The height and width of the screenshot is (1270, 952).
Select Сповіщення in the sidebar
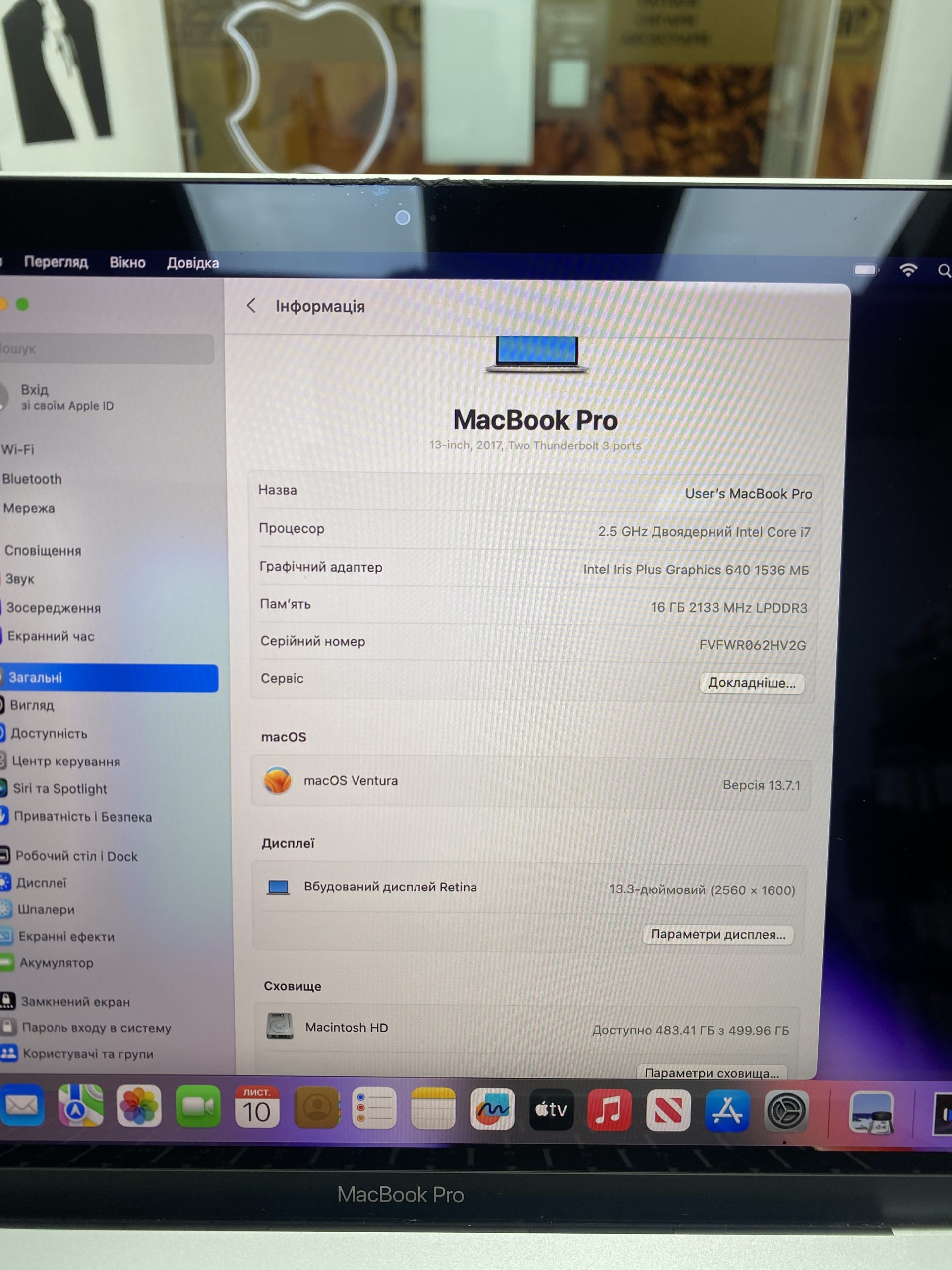tap(43, 551)
